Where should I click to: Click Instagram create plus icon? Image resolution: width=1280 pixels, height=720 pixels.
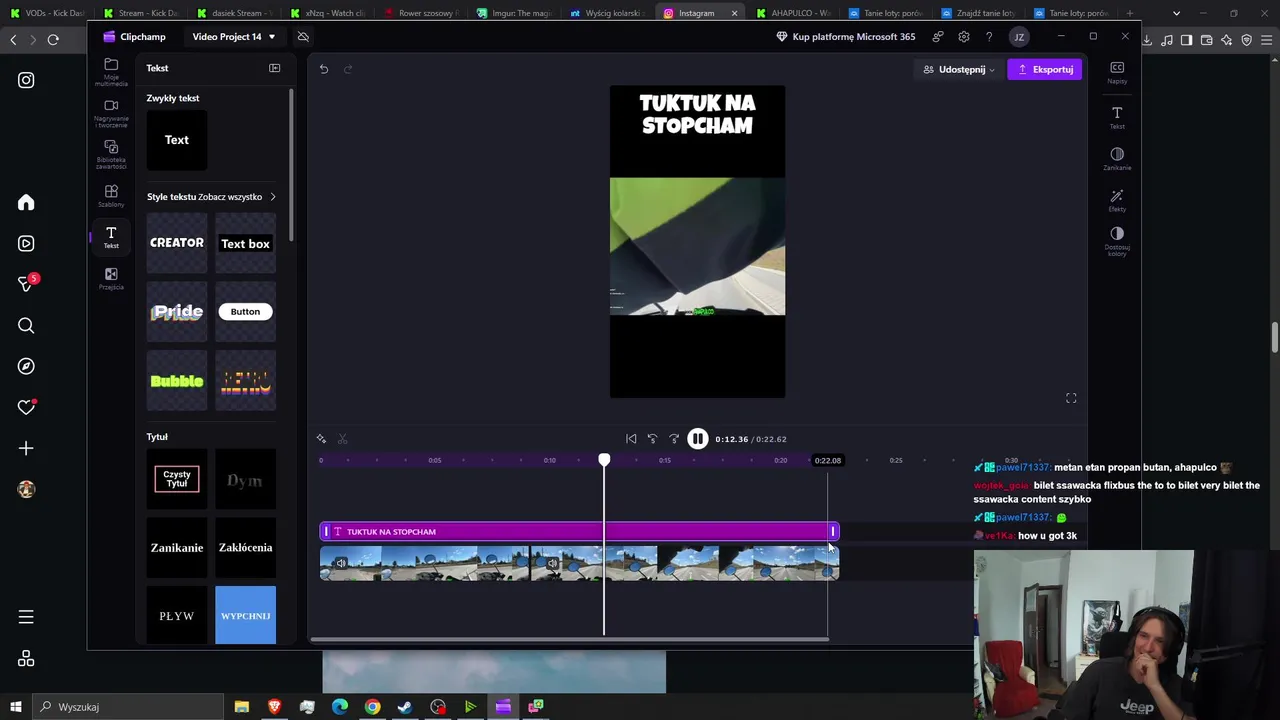pyautogui.click(x=26, y=448)
